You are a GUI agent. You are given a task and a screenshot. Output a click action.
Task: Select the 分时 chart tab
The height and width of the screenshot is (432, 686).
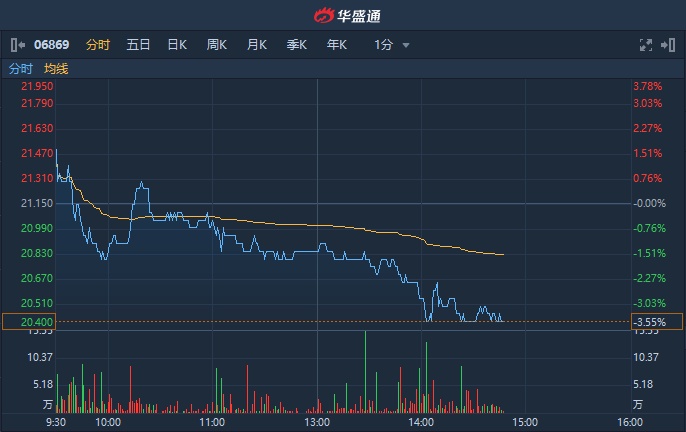97,45
